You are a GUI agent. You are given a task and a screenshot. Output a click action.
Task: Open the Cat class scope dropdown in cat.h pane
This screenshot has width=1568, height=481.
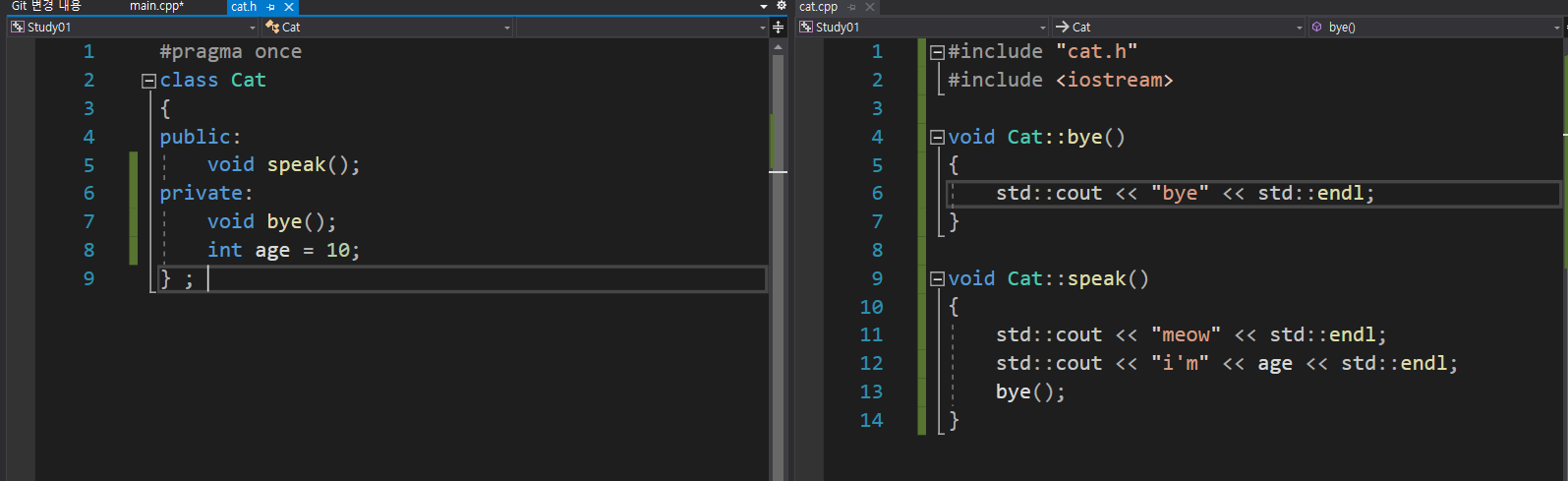coord(388,28)
